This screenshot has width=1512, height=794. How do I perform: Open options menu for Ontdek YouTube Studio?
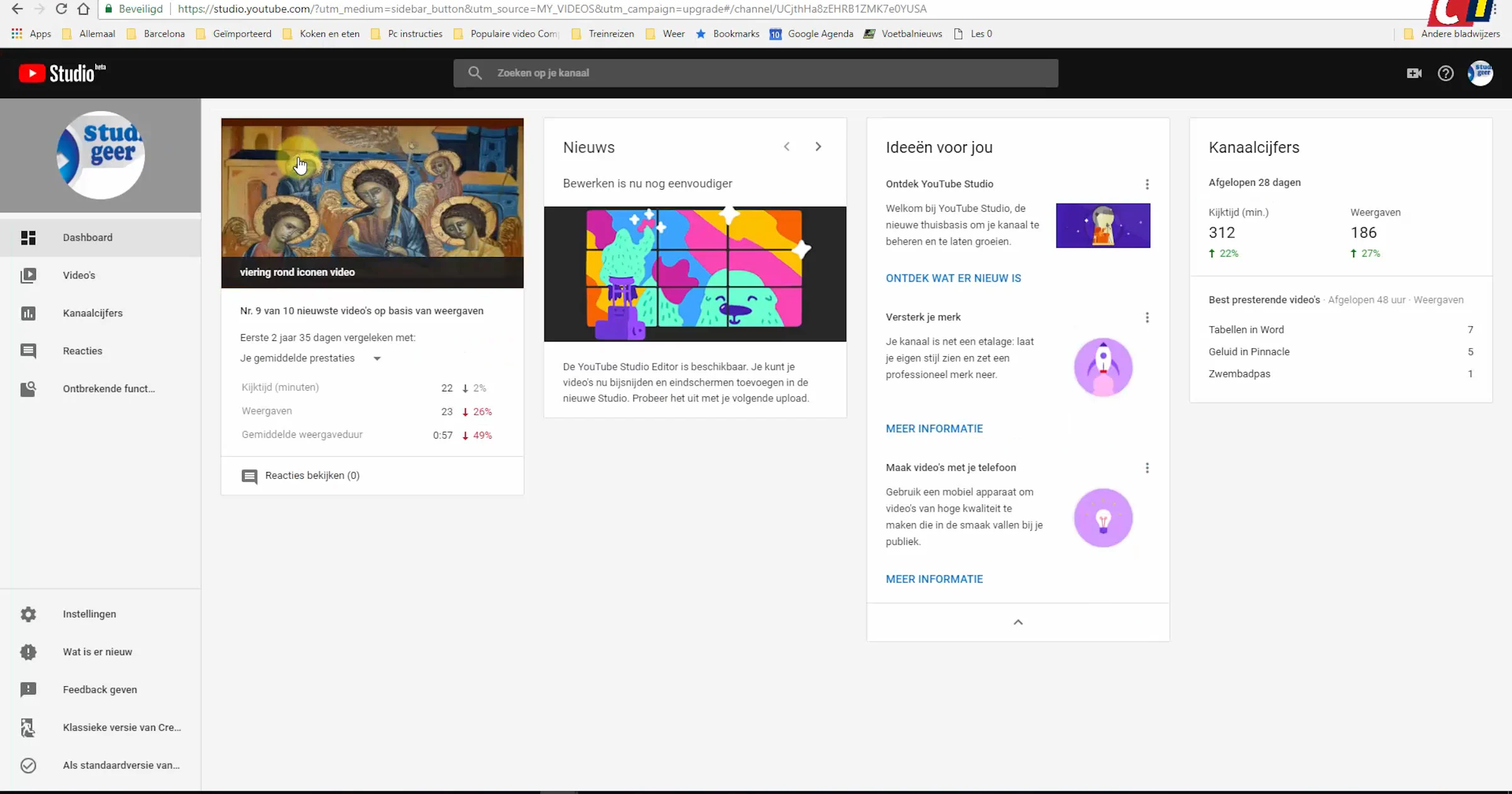point(1147,184)
